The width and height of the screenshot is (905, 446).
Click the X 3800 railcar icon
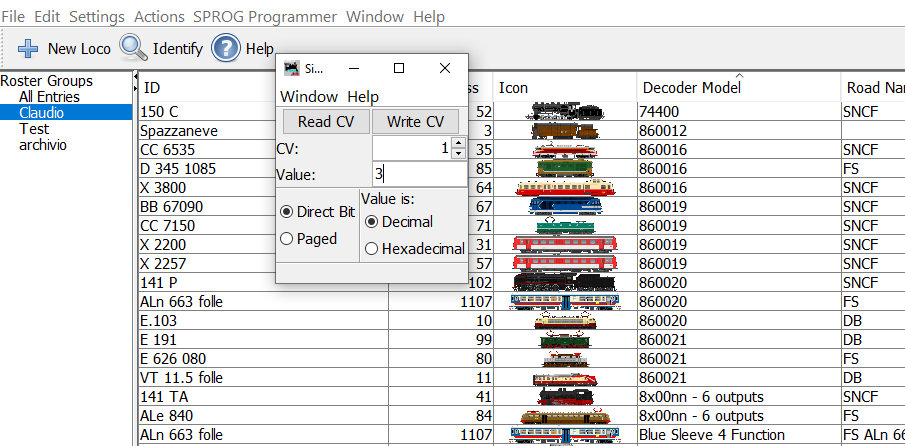tap(563, 188)
